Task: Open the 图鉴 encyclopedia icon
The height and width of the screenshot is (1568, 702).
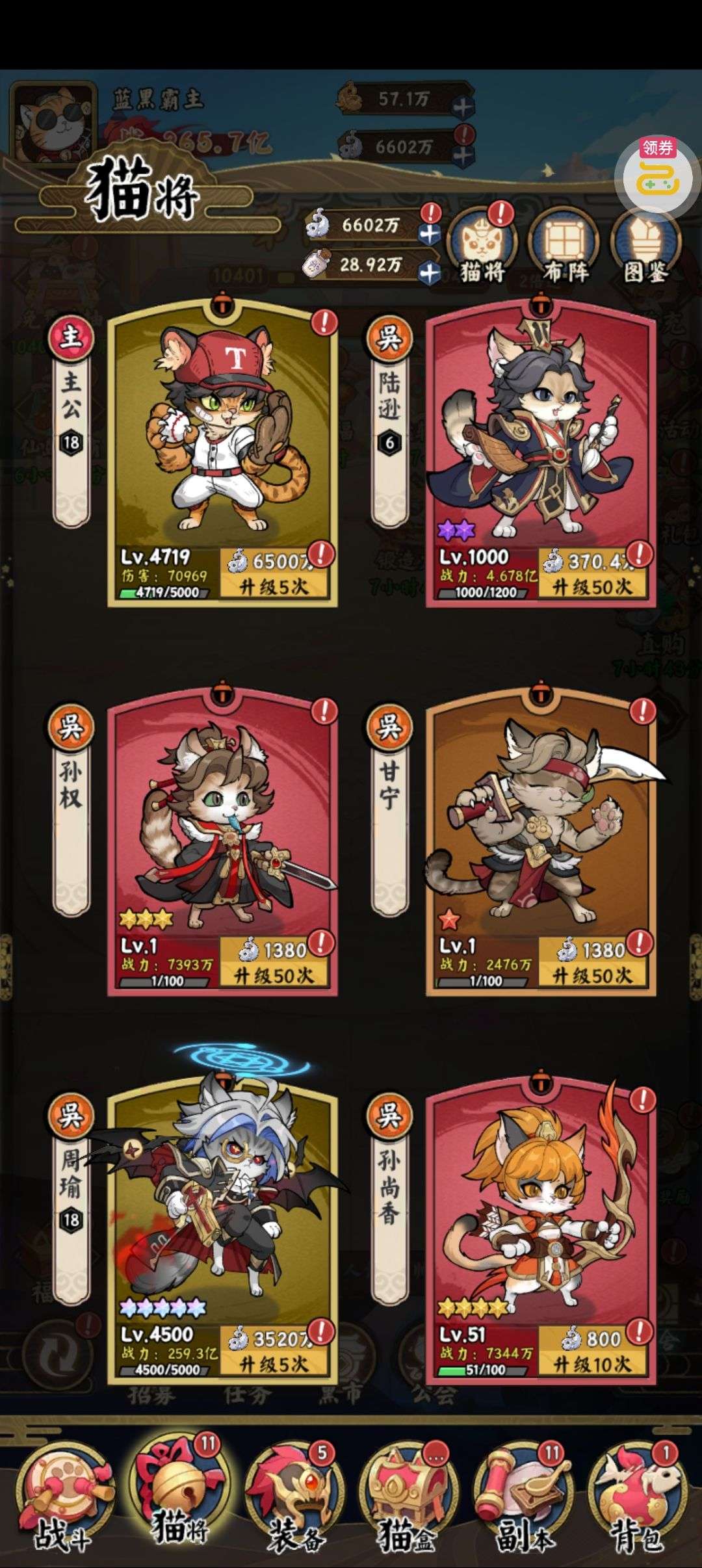Action: 645,246
